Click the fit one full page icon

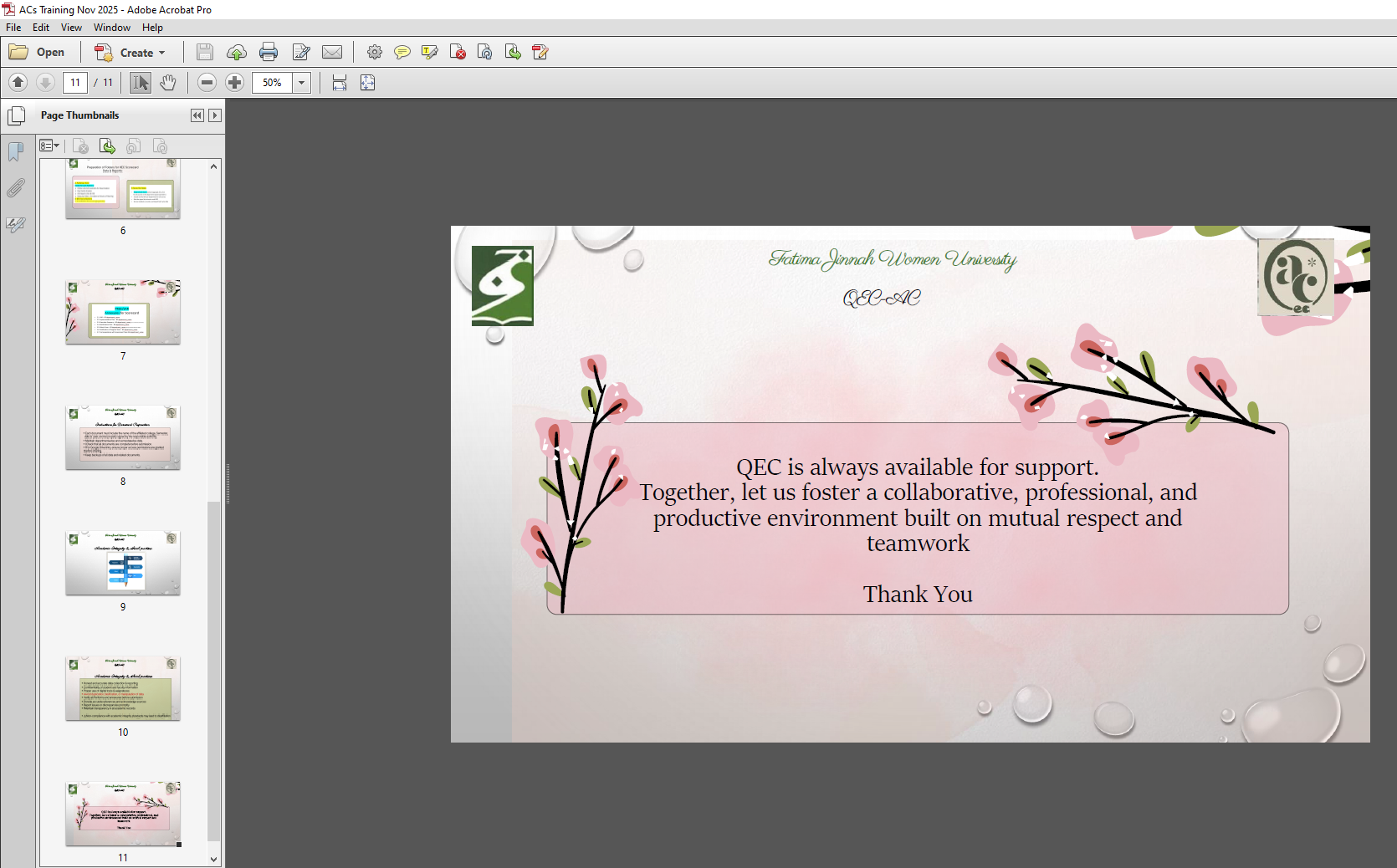coord(367,83)
